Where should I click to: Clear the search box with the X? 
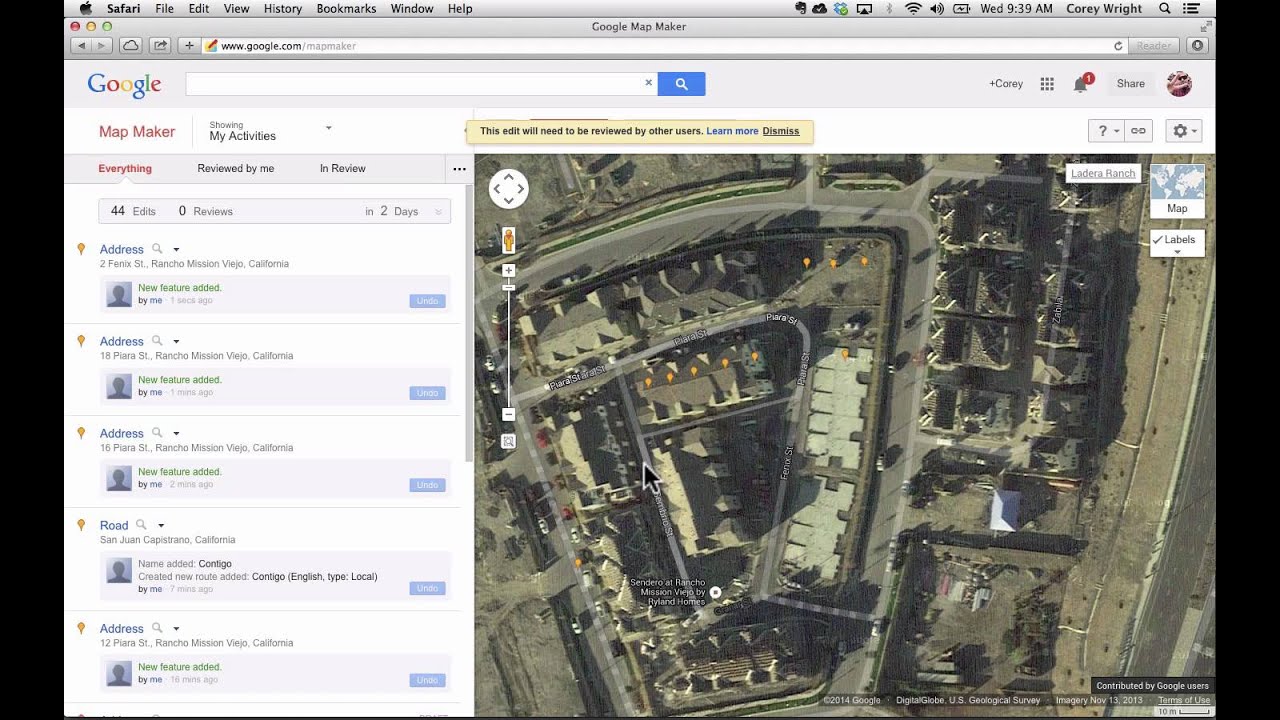click(x=648, y=83)
